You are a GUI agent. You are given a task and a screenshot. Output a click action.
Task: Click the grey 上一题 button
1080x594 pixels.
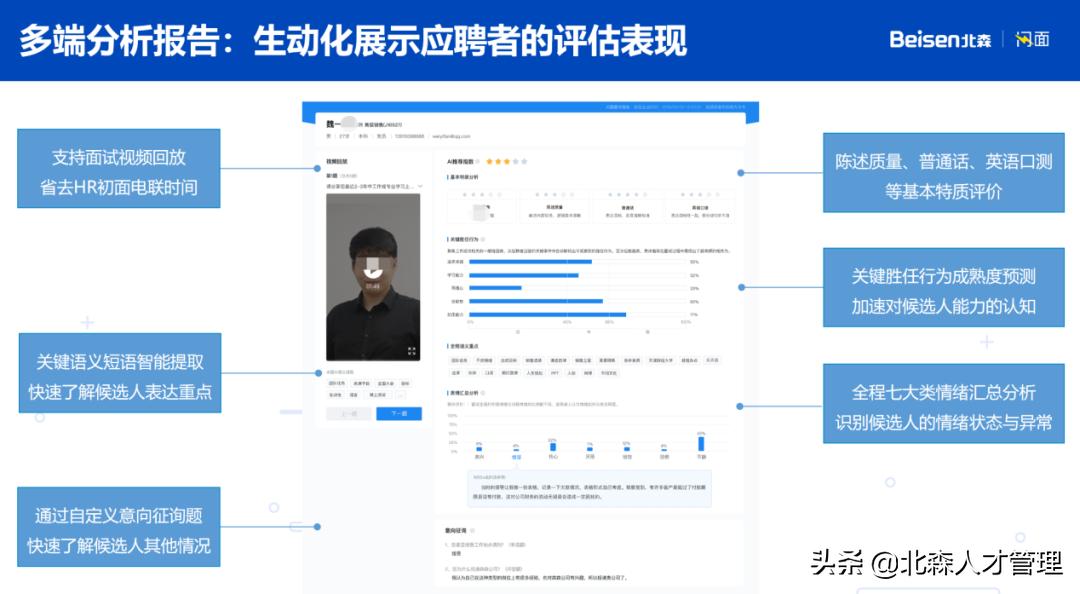(x=349, y=414)
